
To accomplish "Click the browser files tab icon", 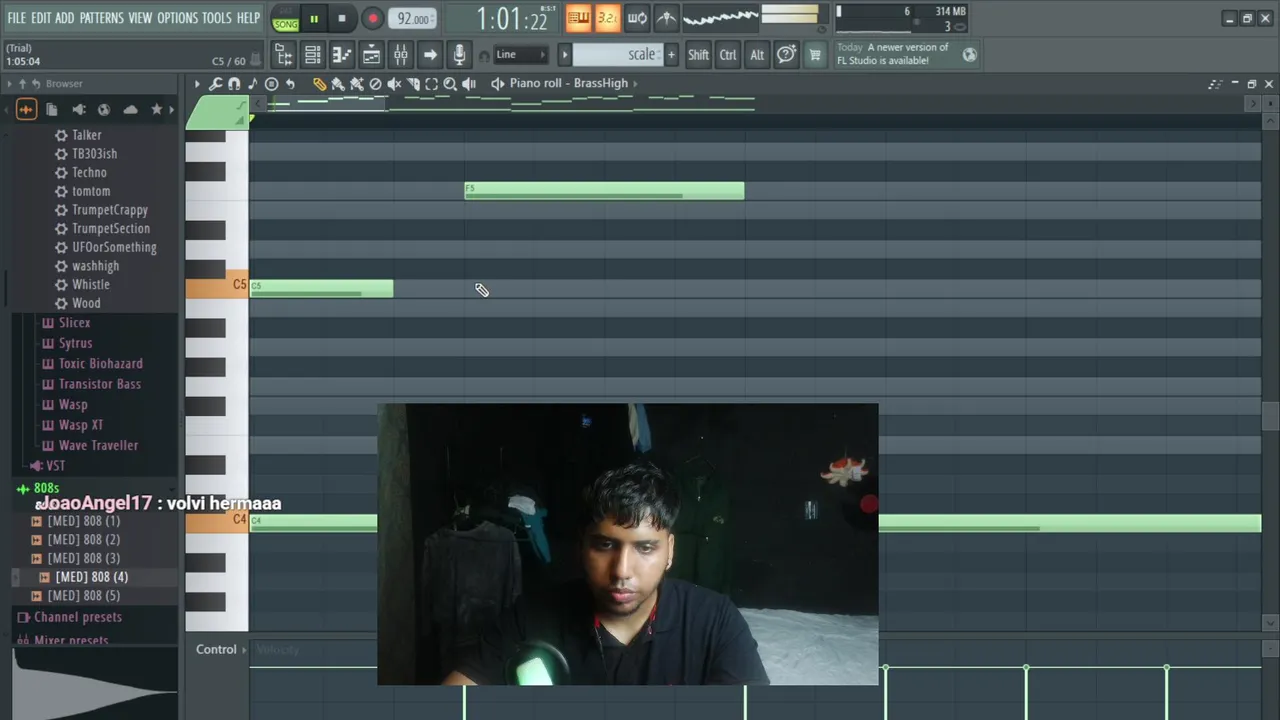I will (x=52, y=109).
